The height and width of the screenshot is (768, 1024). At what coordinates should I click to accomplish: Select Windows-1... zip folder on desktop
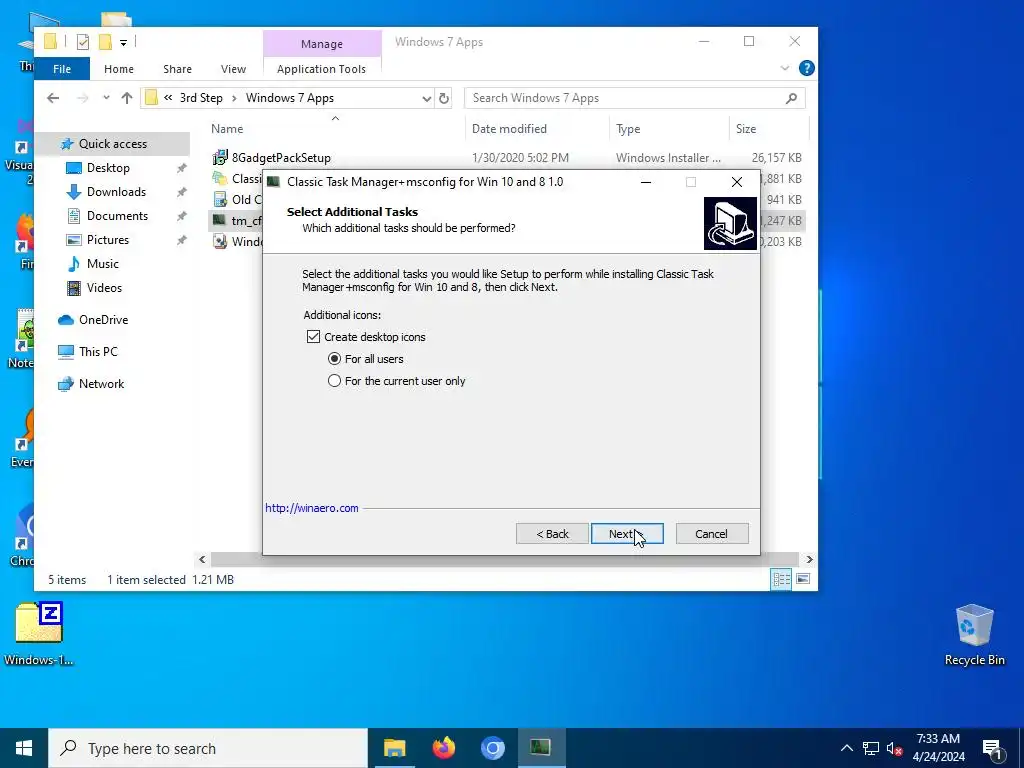point(39,634)
